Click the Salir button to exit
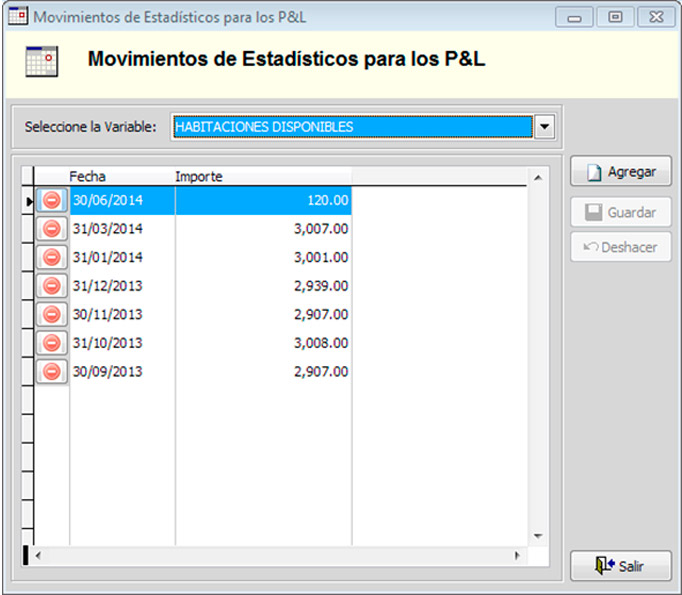The width and height of the screenshot is (682, 595). pyautogui.click(x=620, y=566)
